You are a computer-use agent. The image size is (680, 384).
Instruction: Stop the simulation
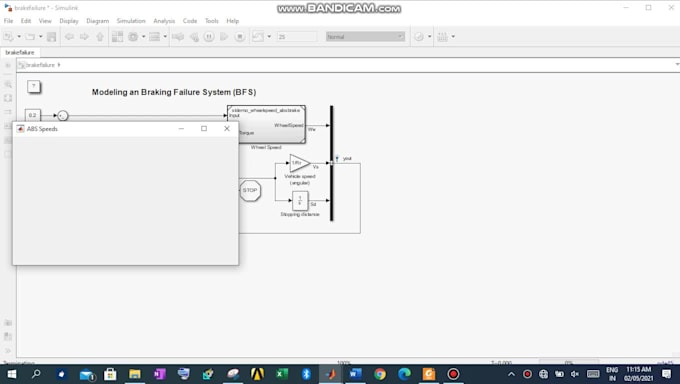(240, 37)
